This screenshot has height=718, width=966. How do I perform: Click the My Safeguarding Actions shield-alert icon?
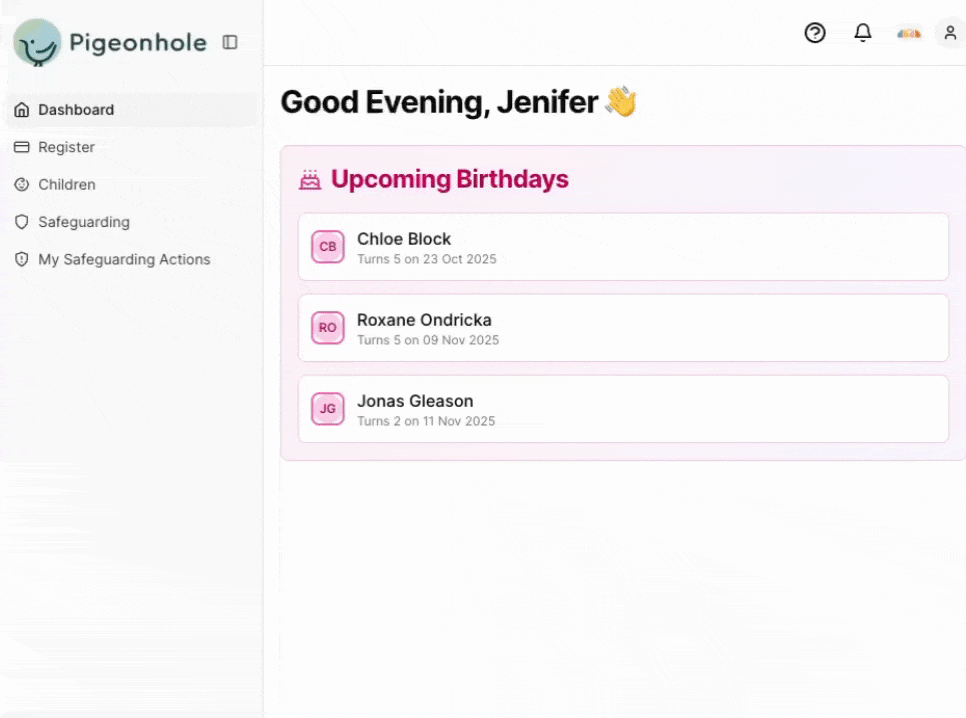[22, 260]
